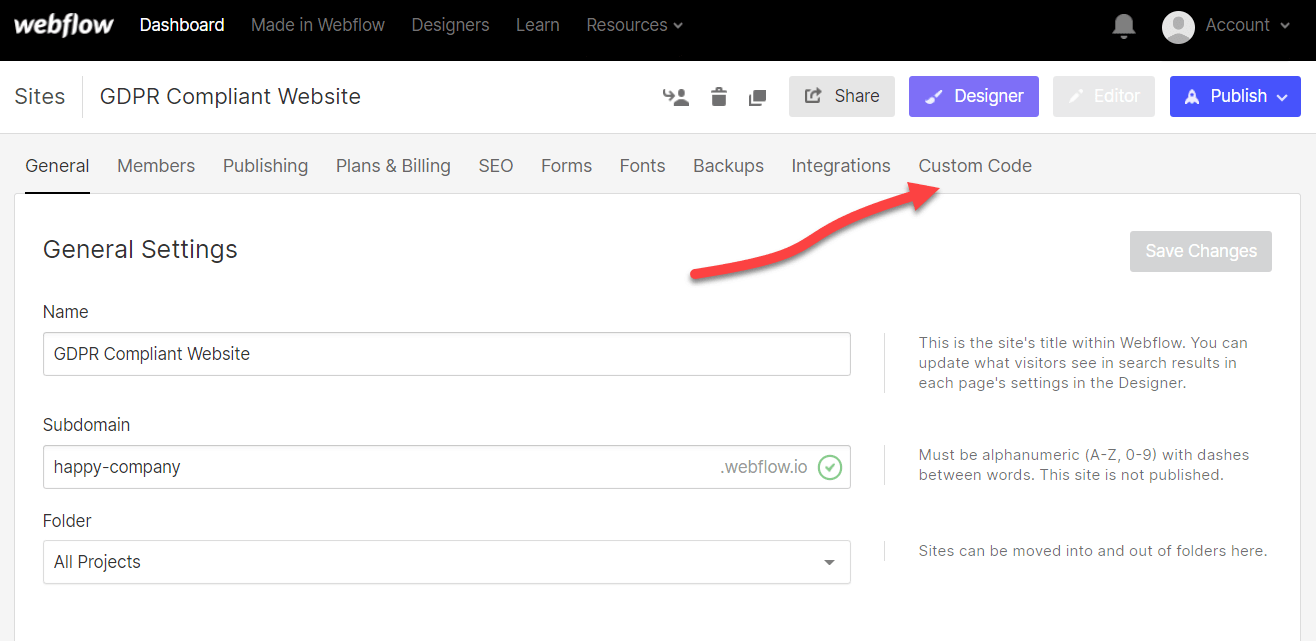Open the Forms tab
This screenshot has height=641, width=1316.
click(x=567, y=166)
